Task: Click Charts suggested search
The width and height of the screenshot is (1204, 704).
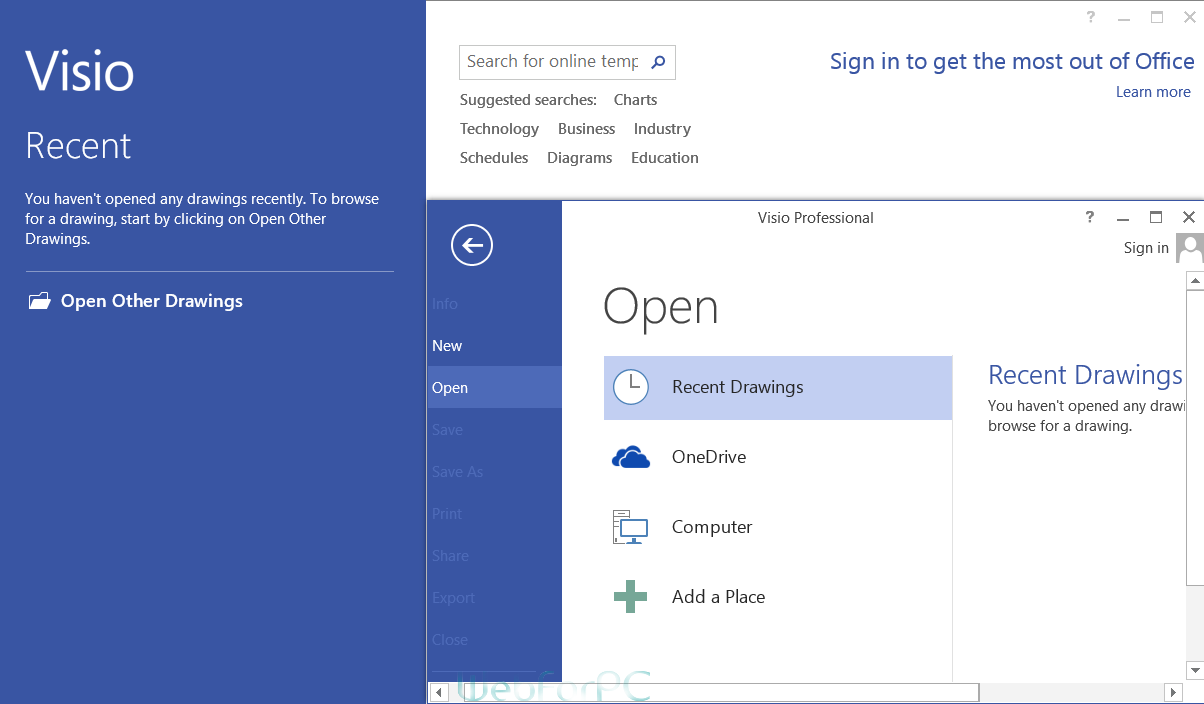Action: point(635,100)
